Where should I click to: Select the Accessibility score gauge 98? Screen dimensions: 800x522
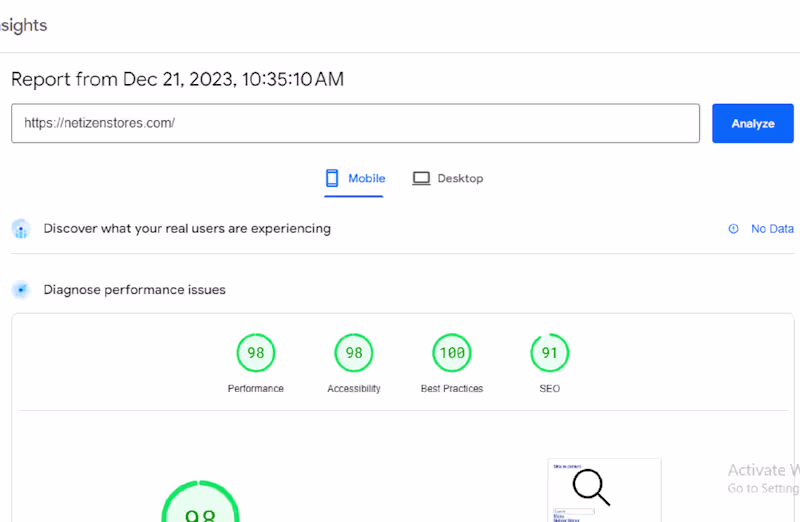point(353,353)
